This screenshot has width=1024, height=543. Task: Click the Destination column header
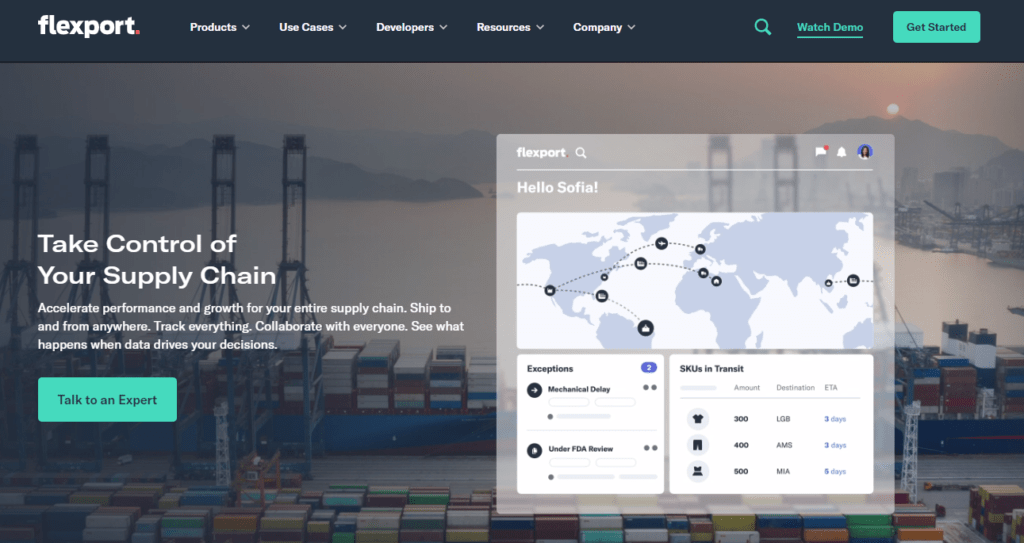tap(795, 387)
